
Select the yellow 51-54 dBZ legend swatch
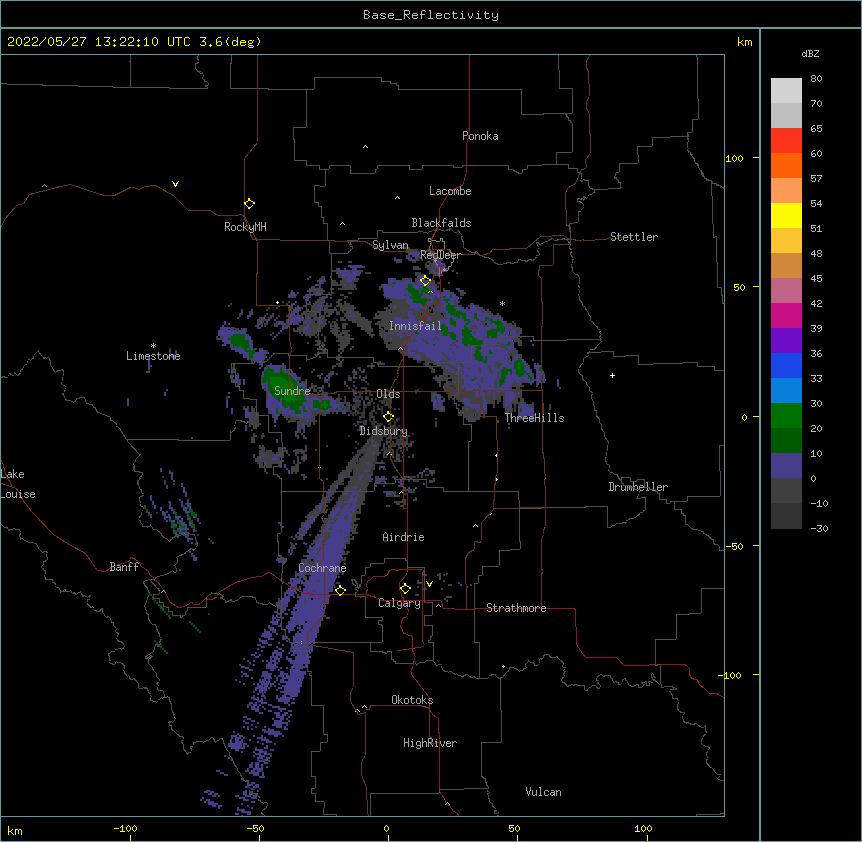[786, 215]
